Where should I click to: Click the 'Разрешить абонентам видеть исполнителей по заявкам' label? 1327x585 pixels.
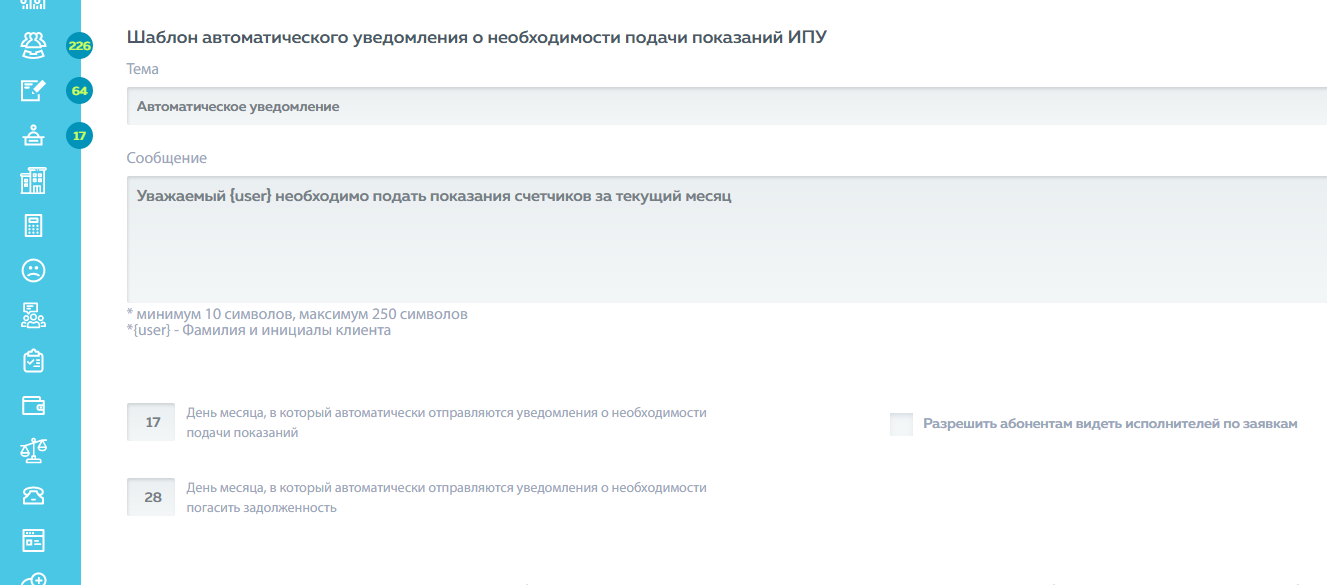tap(1110, 424)
